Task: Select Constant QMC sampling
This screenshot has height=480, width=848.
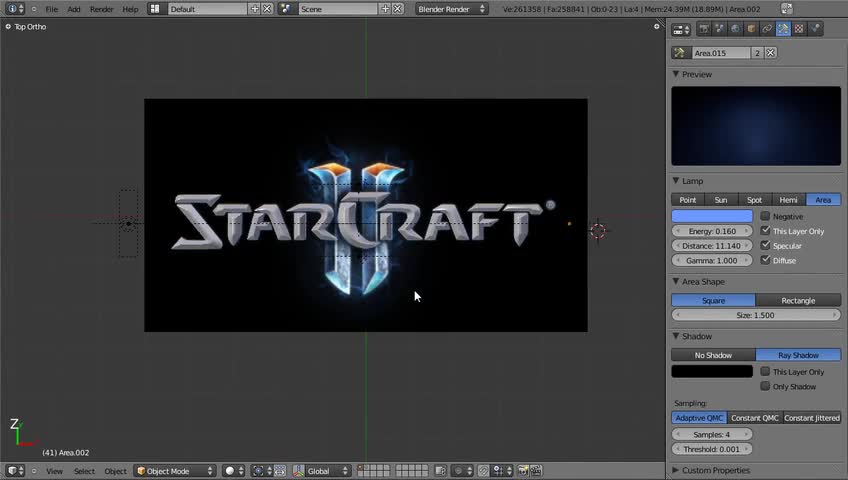Action: [754, 418]
